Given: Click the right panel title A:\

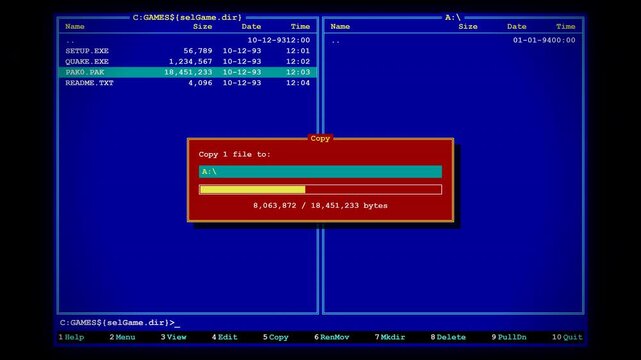Looking at the screenshot, I should point(453,17).
